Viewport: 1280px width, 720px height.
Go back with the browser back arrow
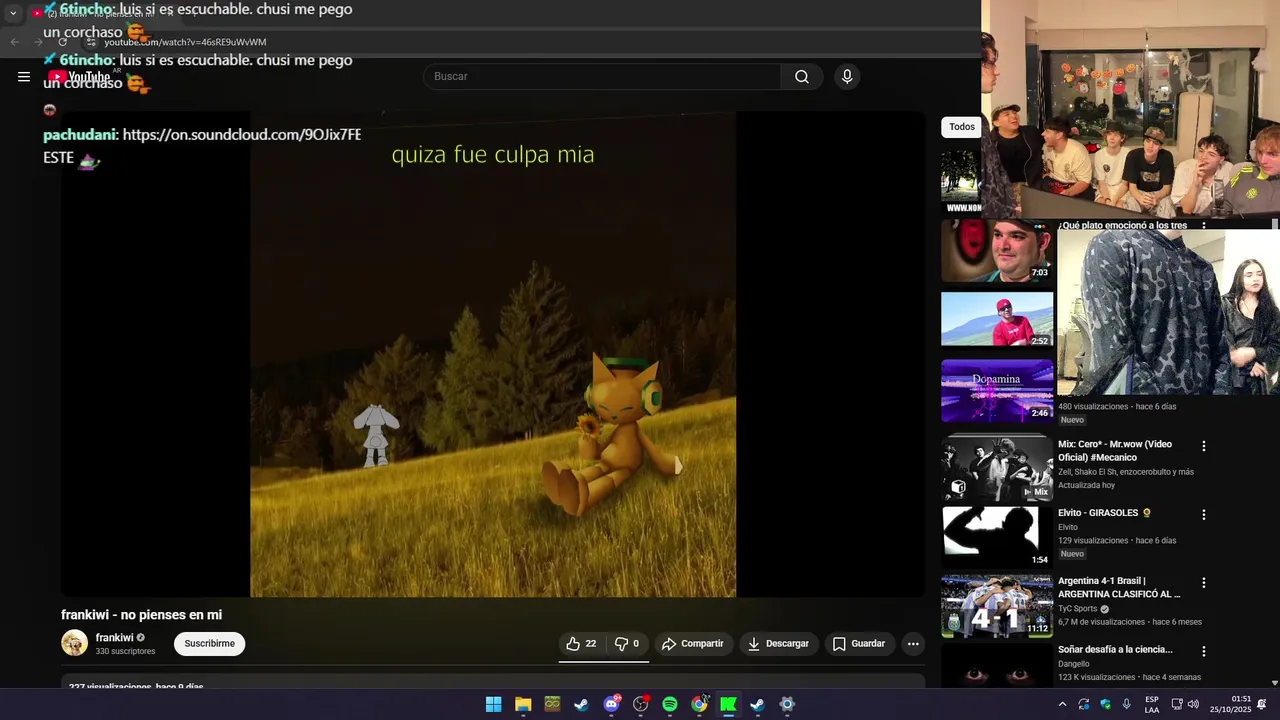point(14,42)
